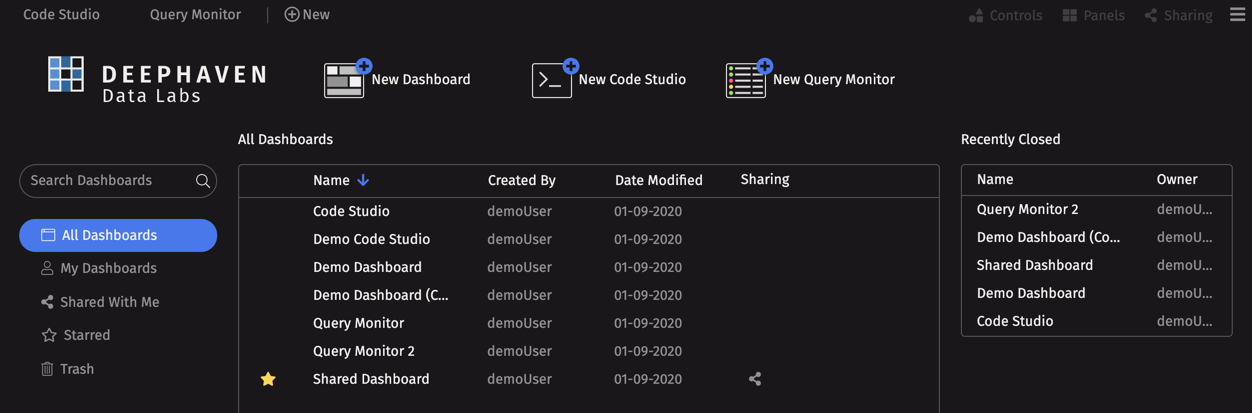Click the Controls icon in top bar
Viewport: 1252px width, 413px height.
click(976, 15)
